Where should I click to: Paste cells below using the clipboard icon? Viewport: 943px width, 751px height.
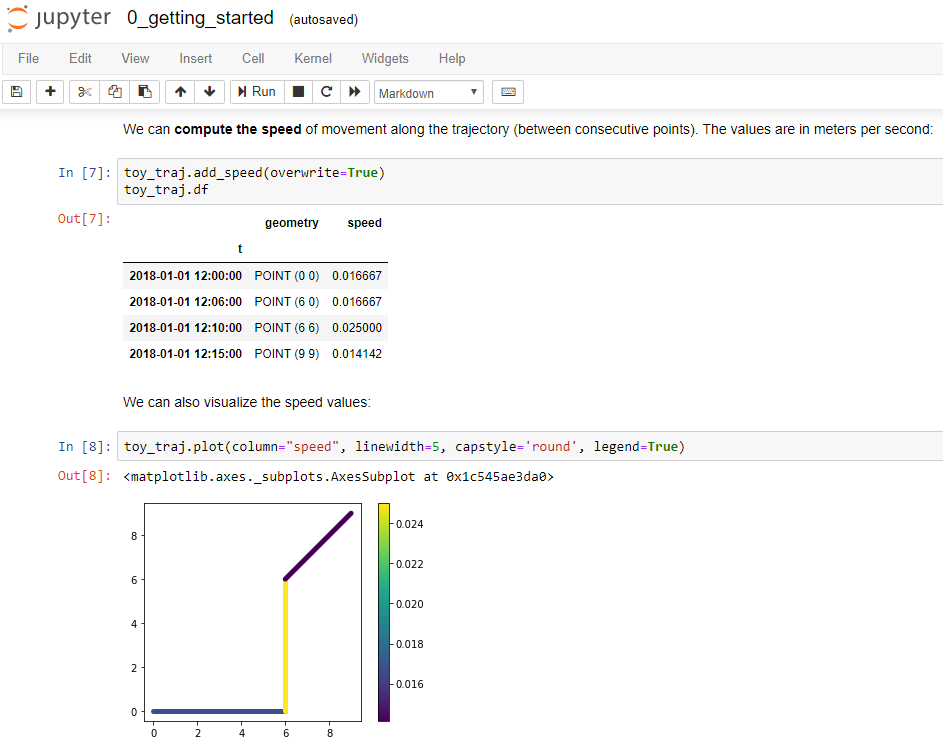(x=142, y=91)
